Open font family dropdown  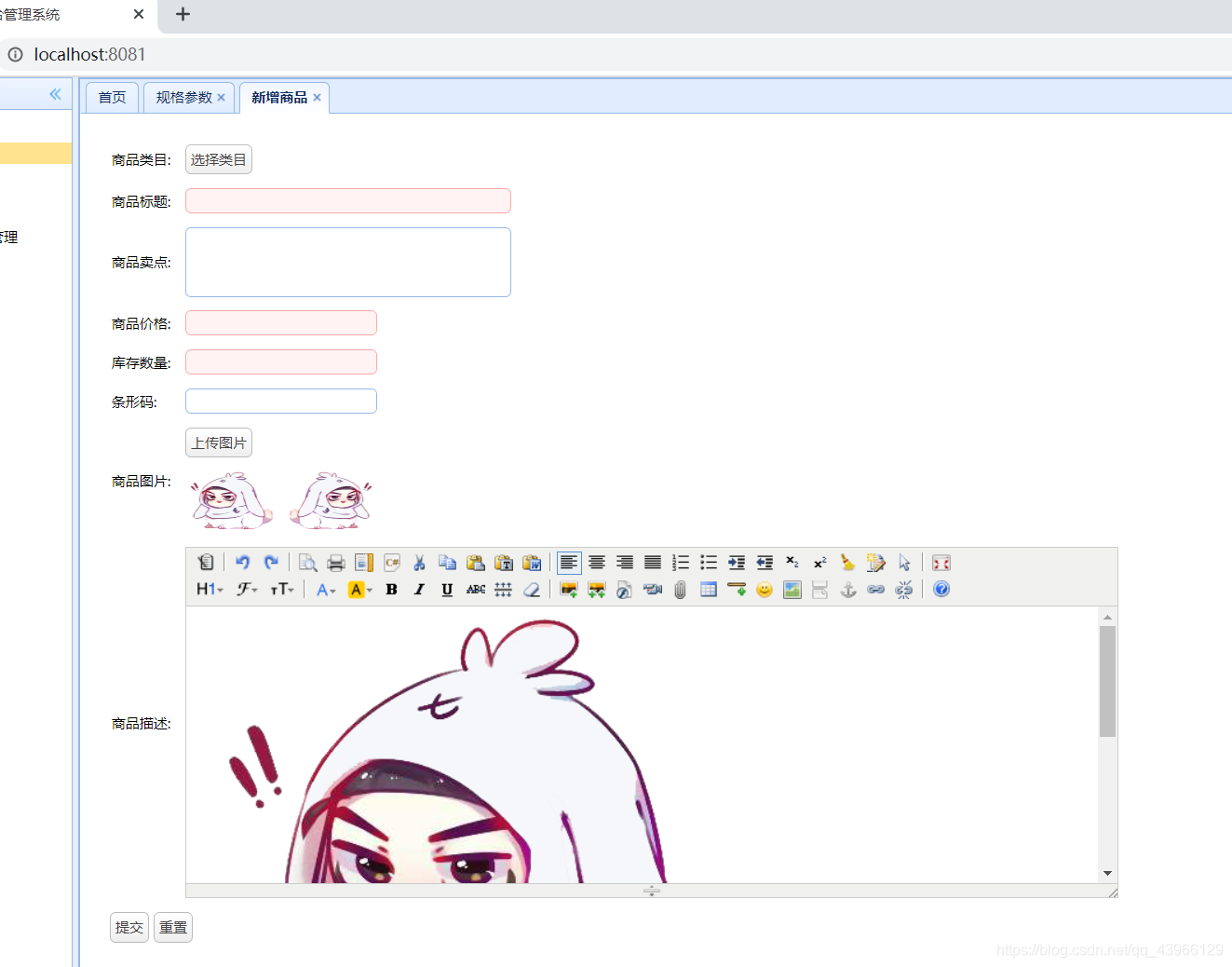247,589
